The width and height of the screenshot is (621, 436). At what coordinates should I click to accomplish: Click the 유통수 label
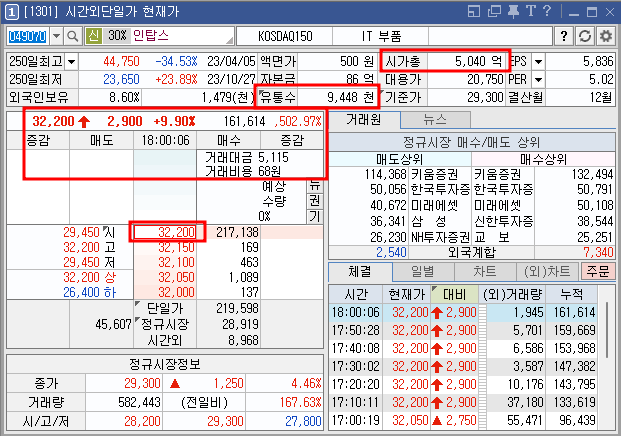tap(278, 97)
